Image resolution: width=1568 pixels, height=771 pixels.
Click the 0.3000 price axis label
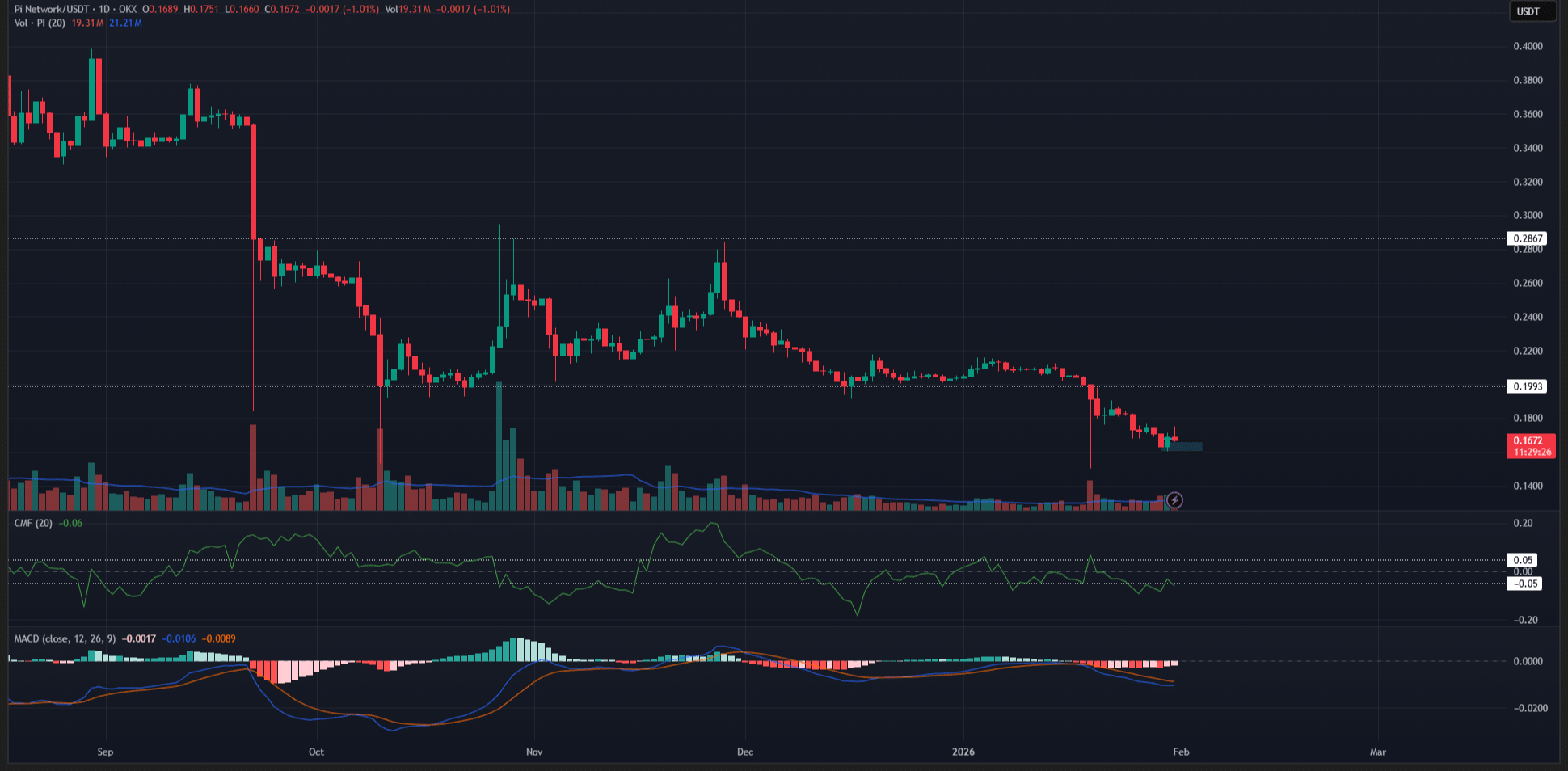pyautogui.click(x=1528, y=215)
